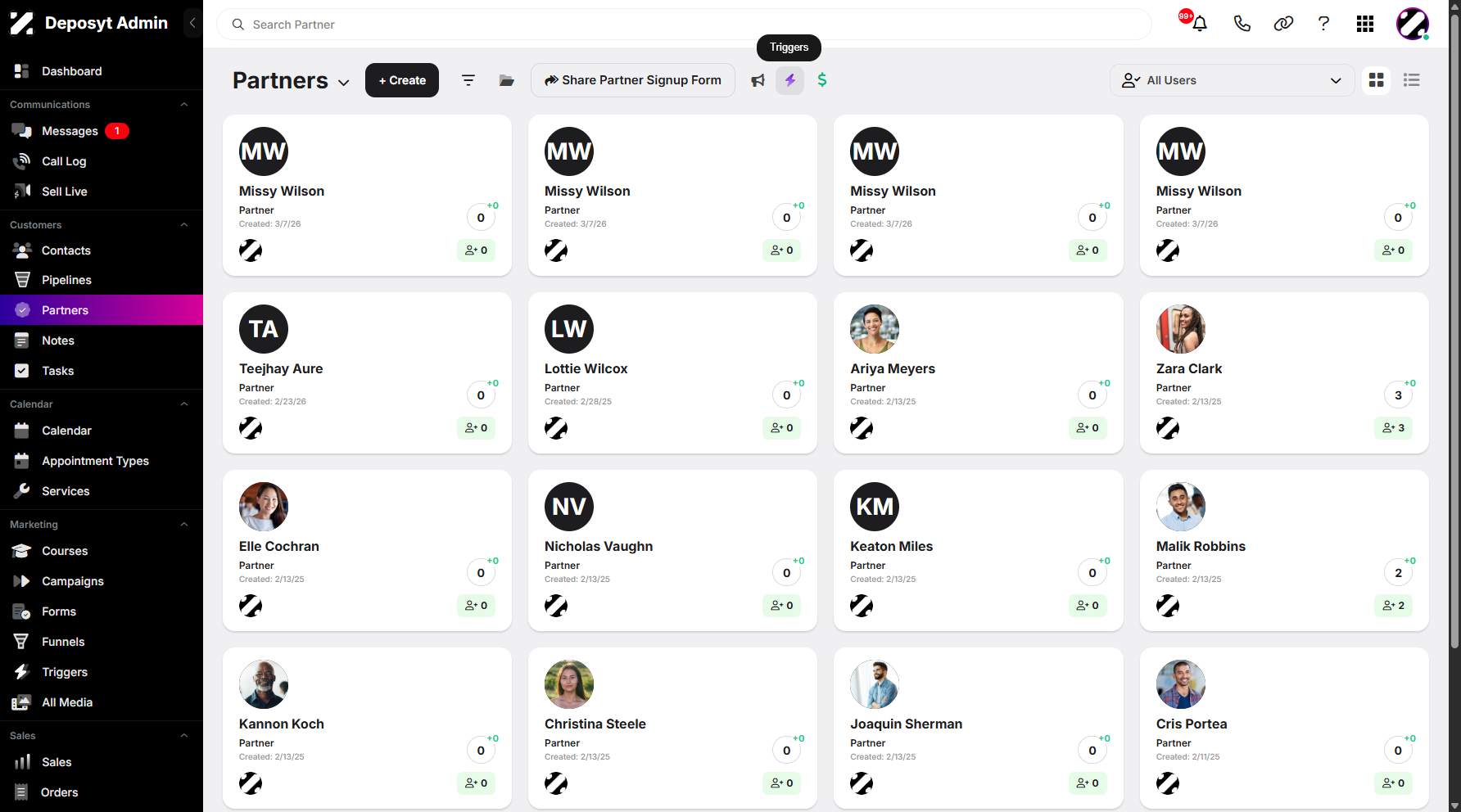1461x812 pixels.
Task: Open Christina Steele partner card
Action: coord(672,728)
